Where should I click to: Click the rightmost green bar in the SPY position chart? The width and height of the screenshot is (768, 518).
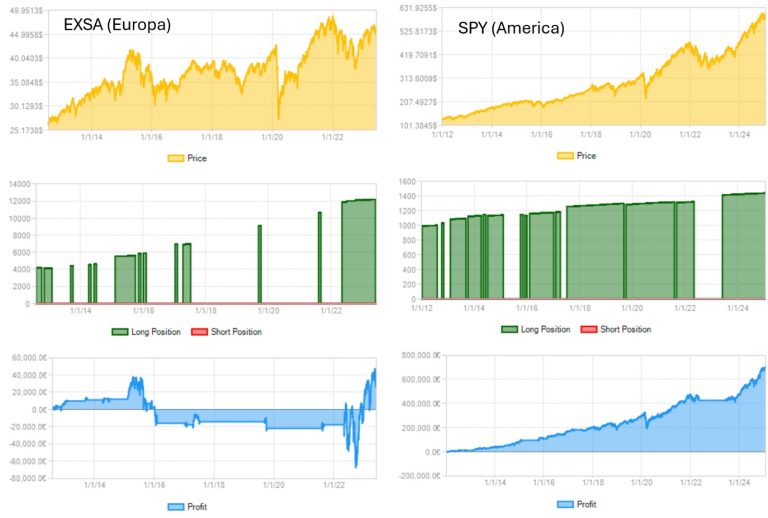coord(743,245)
